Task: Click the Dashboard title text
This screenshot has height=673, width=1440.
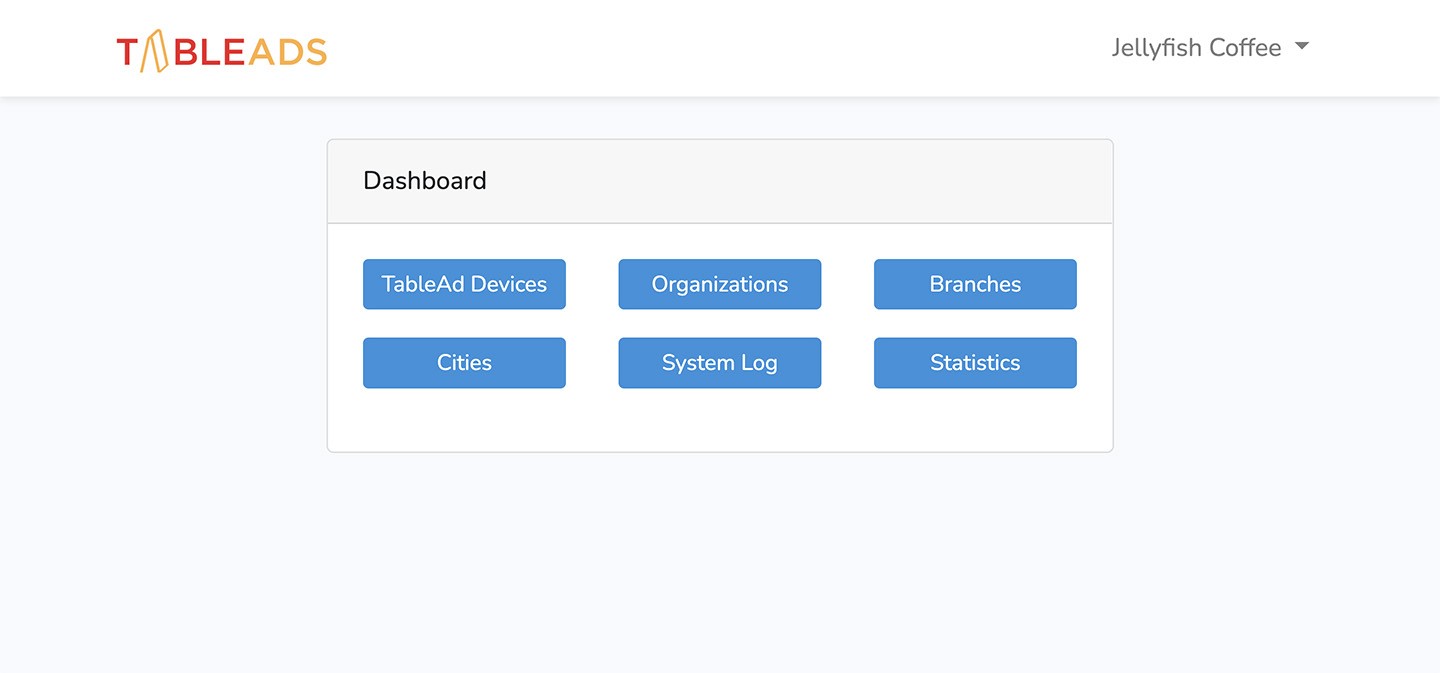Action: coord(424,181)
